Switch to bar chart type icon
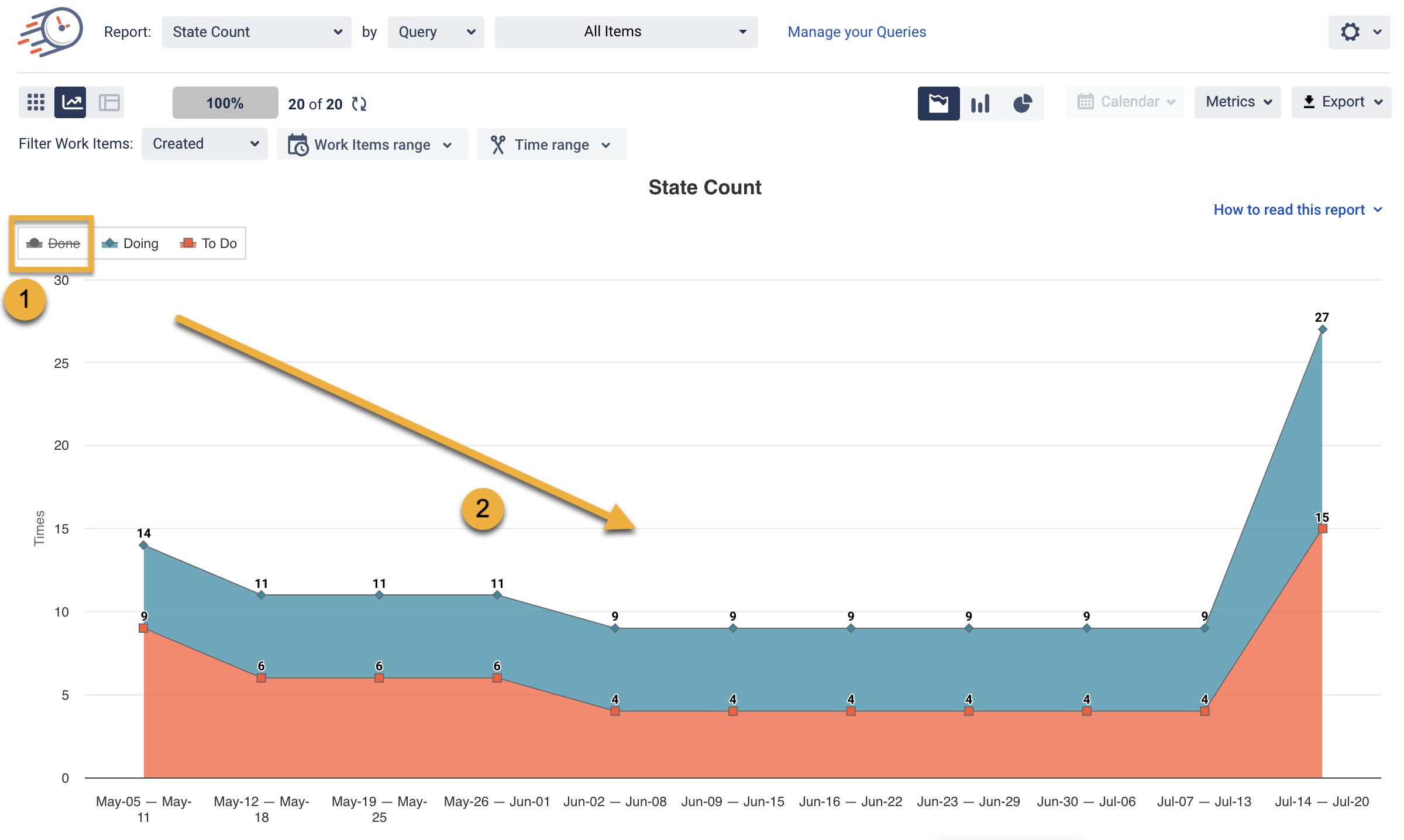 [x=980, y=104]
